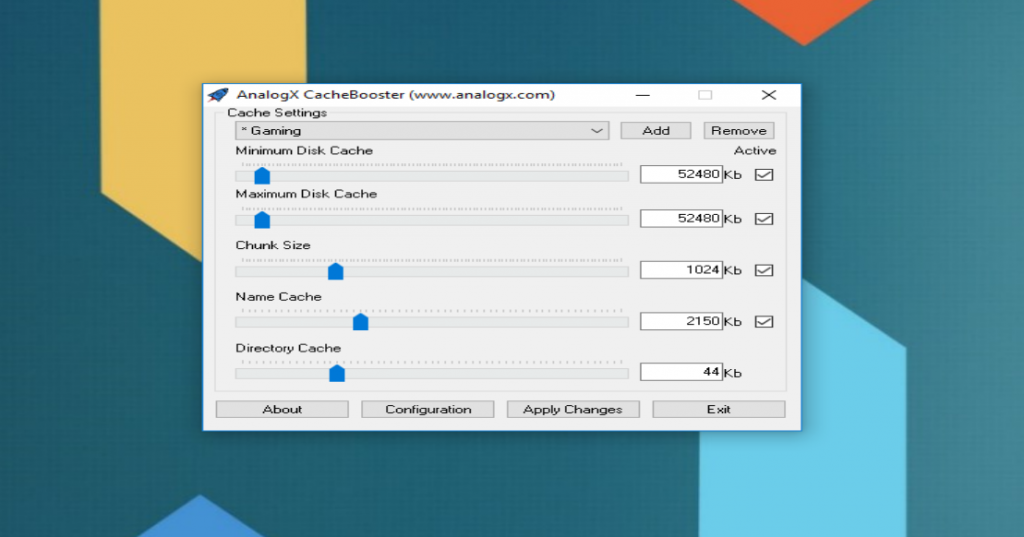This screenshot has width=1024, height=537.
Task: Click the Maximum Disk Cache slider thumb
Action: [x=262, y=220]
